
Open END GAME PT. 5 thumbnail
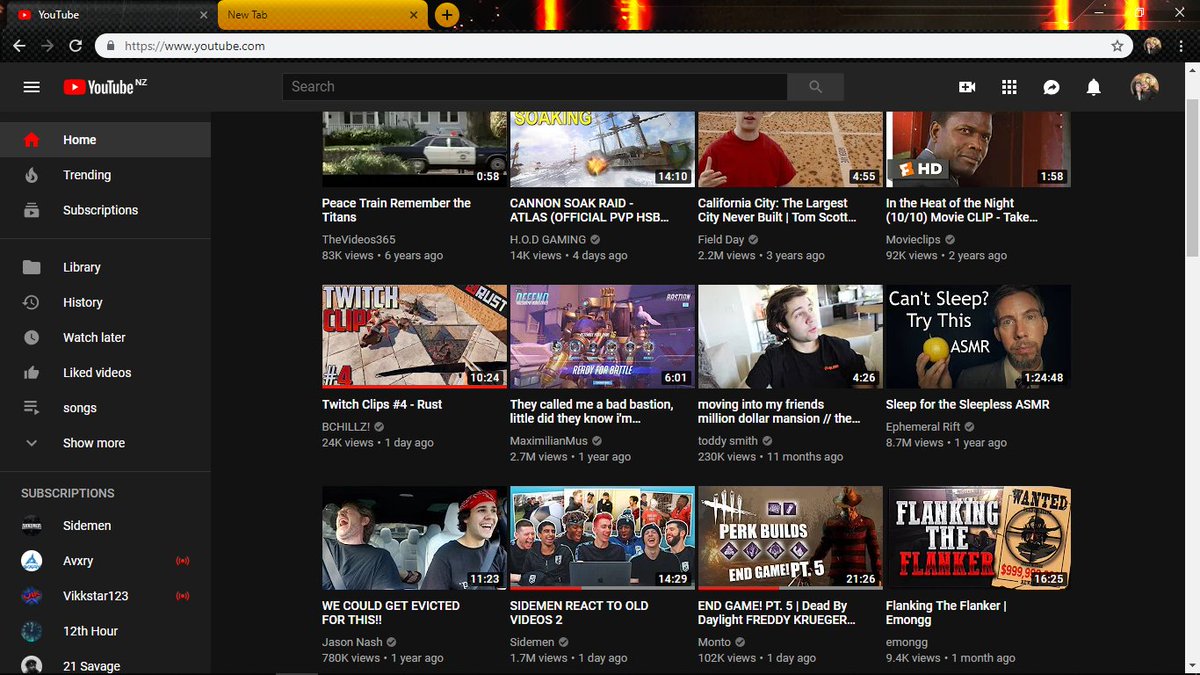790,538
